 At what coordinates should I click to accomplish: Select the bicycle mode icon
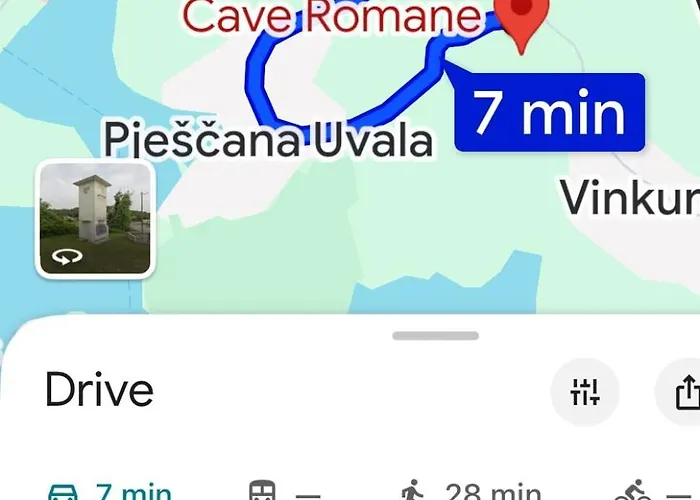click(633, 490)
